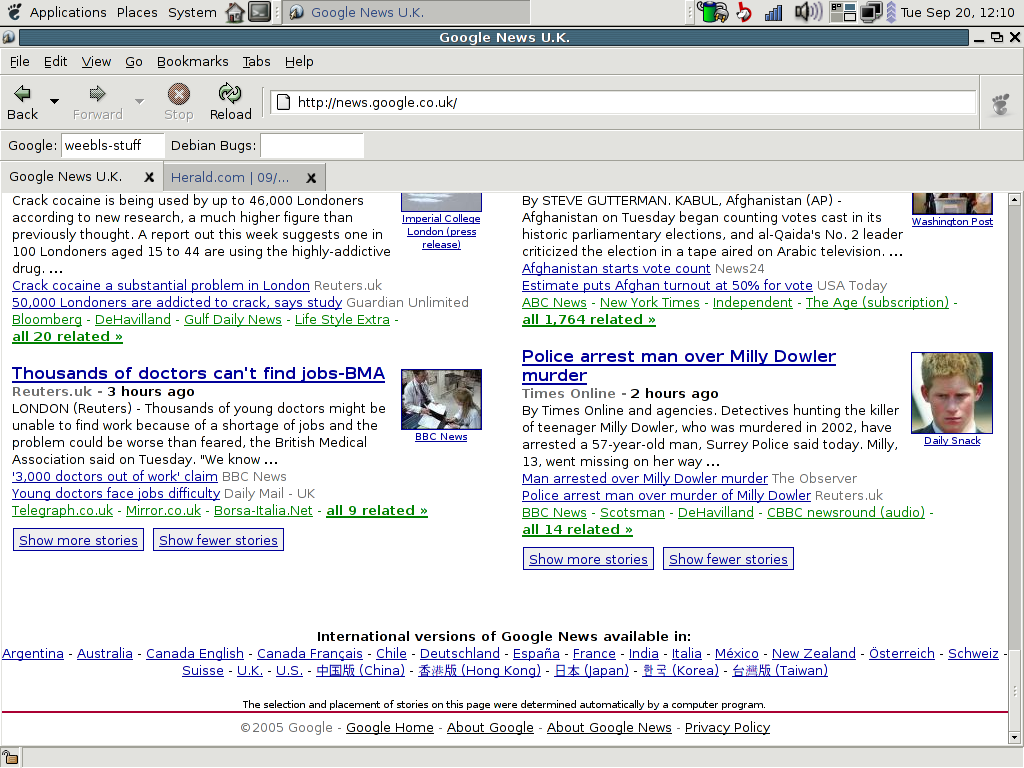Open the Daily Snack photo thumbnail
The width and height of the screenshot is (1024, 768).
[952, 393]
